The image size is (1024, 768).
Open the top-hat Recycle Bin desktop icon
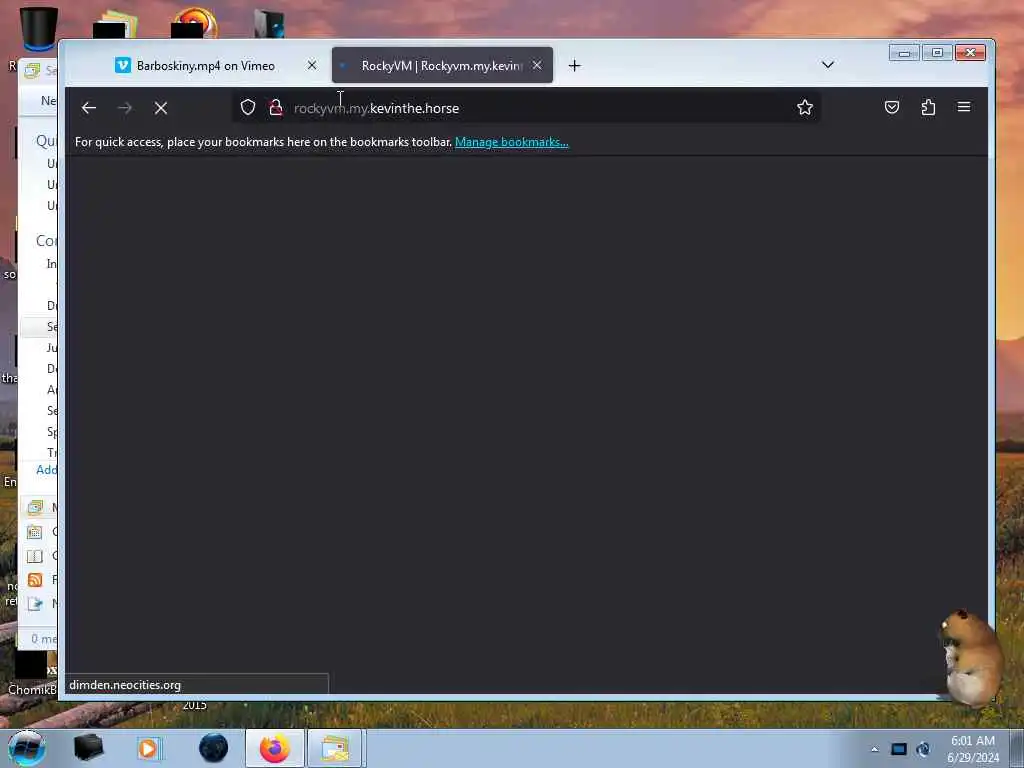click(39, 28)
